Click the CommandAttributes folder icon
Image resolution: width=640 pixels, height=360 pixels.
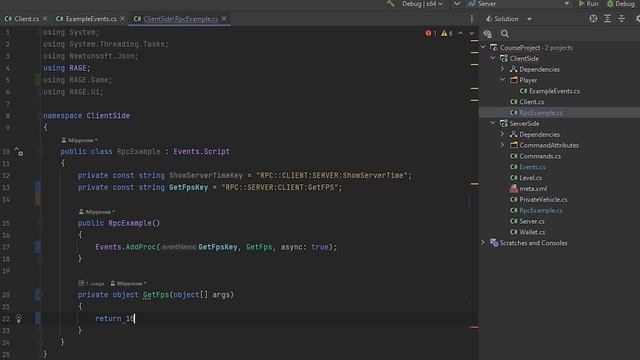[x=513, y=145]
